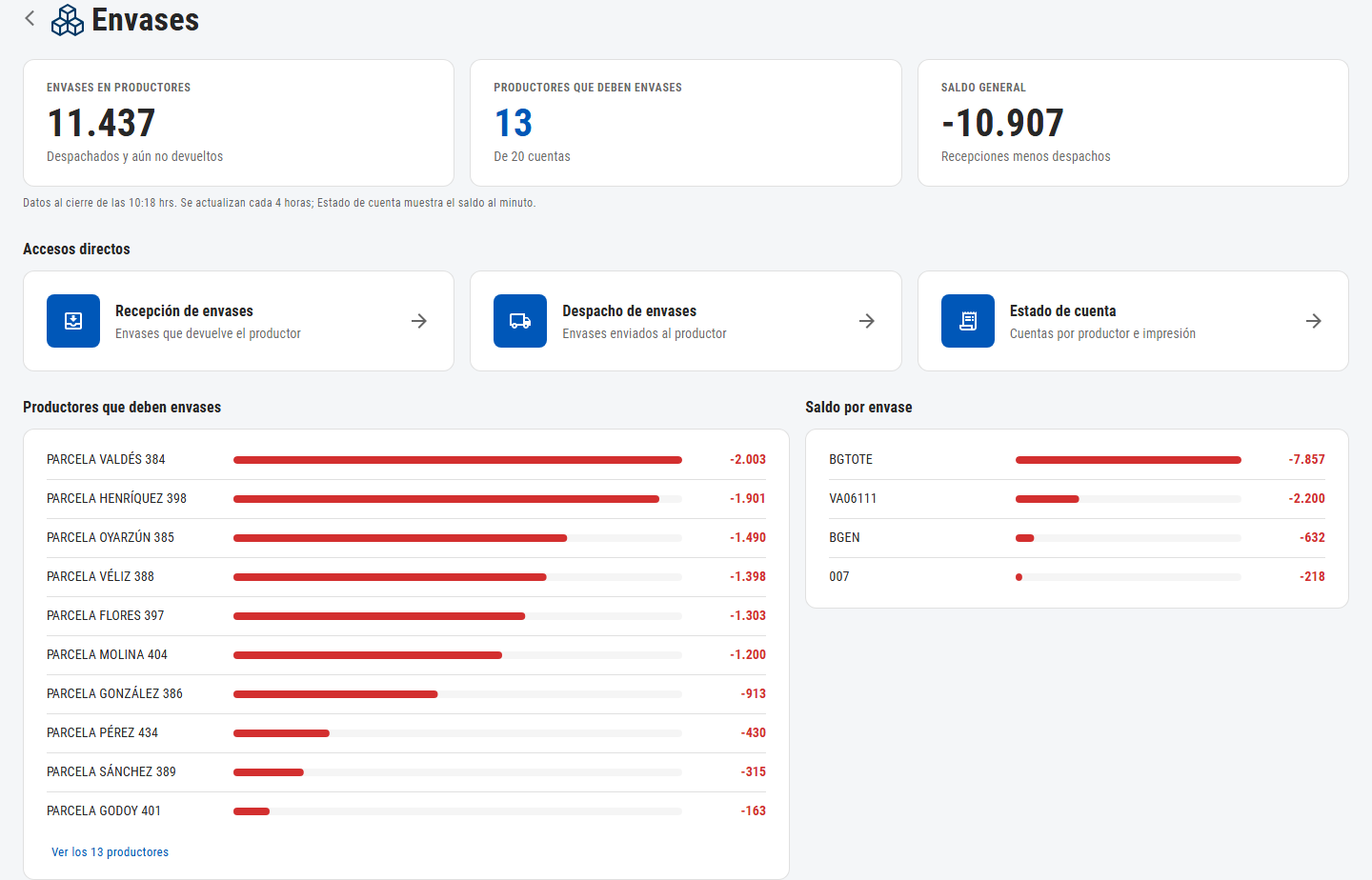The image size is (1372, 880).
Task: Open the Recepción de envases inbox icon
Action: pyautogui.click(x=73, y=321)
